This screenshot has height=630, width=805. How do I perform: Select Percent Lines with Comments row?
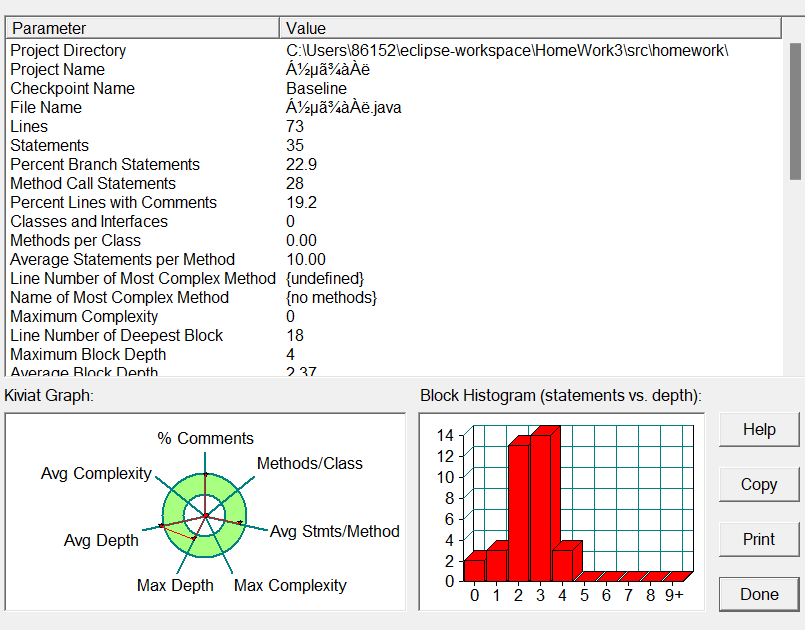(x=113, y=202)
